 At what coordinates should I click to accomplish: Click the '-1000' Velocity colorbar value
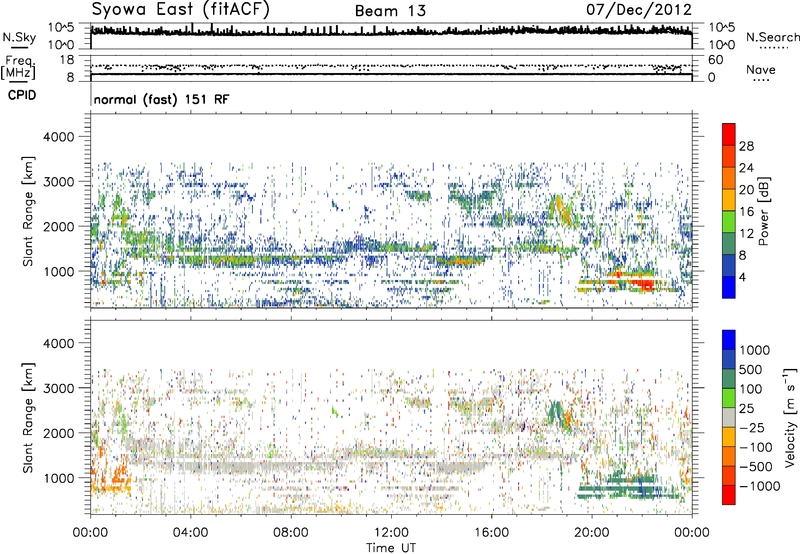[x=760, y=486]
